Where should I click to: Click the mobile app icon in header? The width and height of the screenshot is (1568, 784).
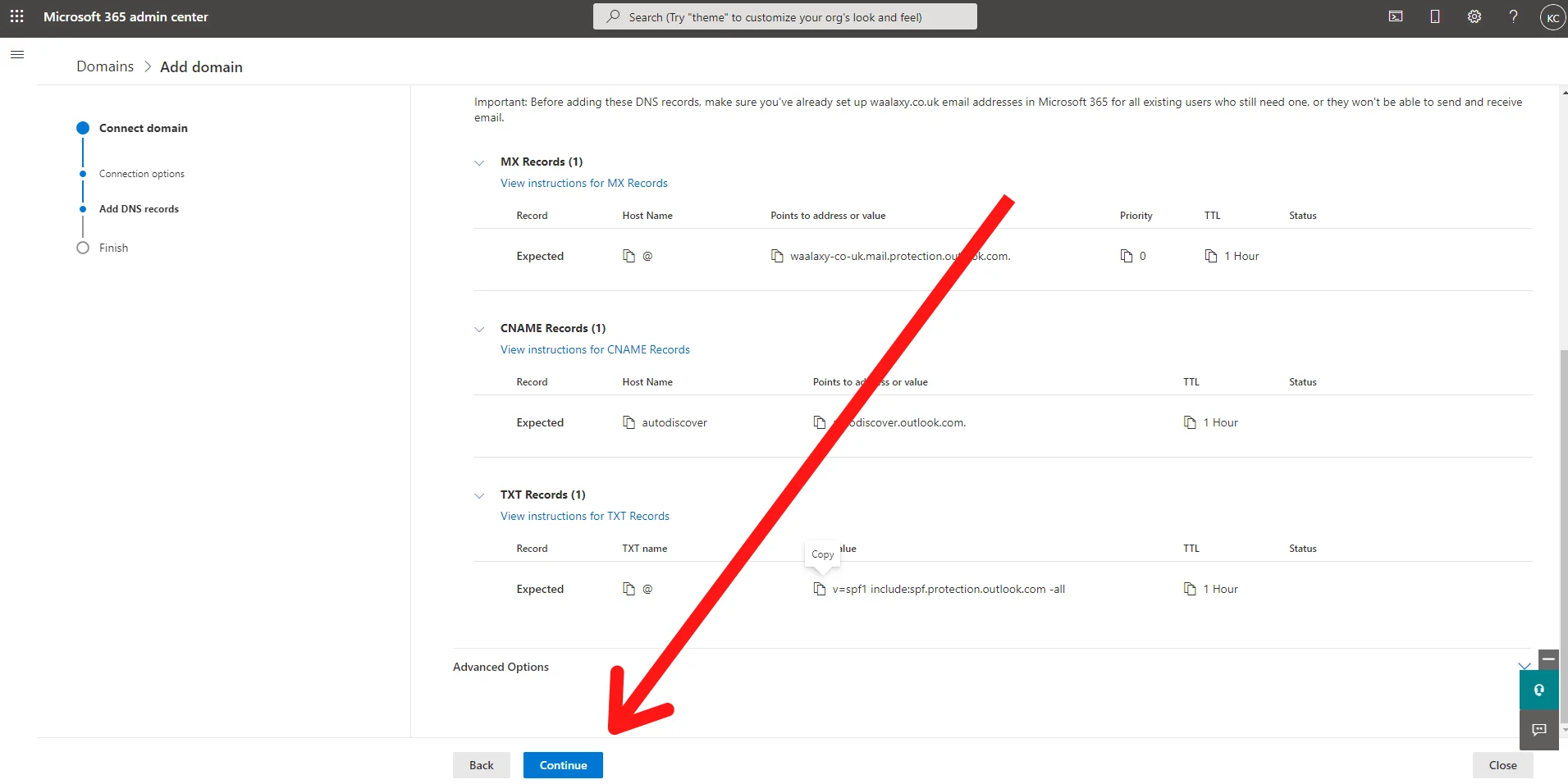click(1435, 16)
